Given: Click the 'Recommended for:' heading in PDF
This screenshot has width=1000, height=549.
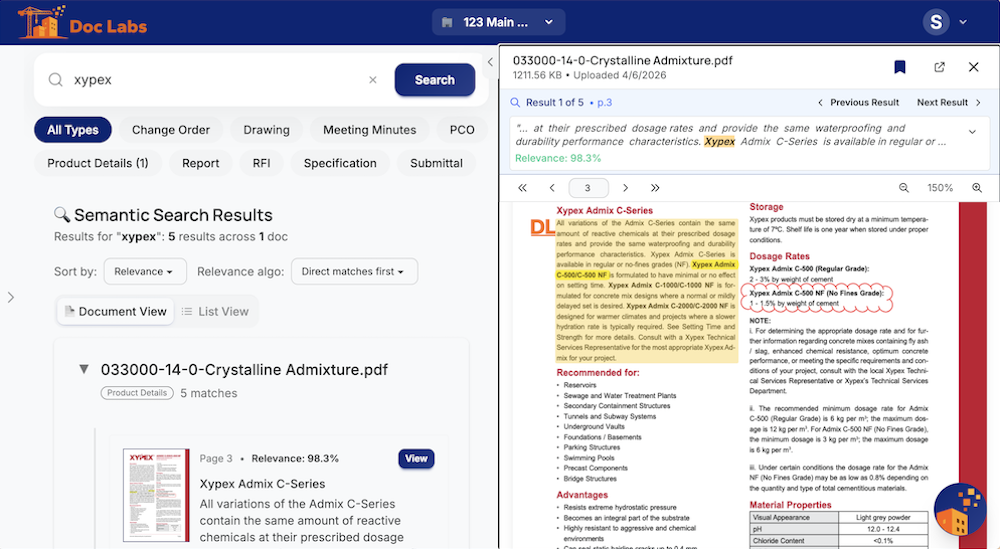Looking at the screenshot, I should coord(598,372).
